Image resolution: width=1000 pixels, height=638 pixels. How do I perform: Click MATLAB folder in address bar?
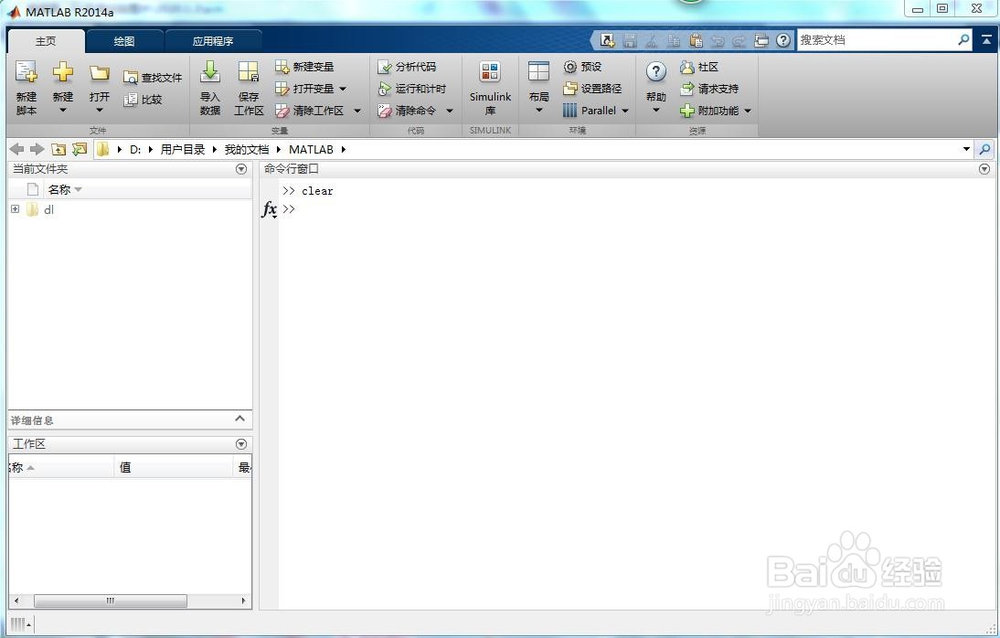(x=311, y=149)
